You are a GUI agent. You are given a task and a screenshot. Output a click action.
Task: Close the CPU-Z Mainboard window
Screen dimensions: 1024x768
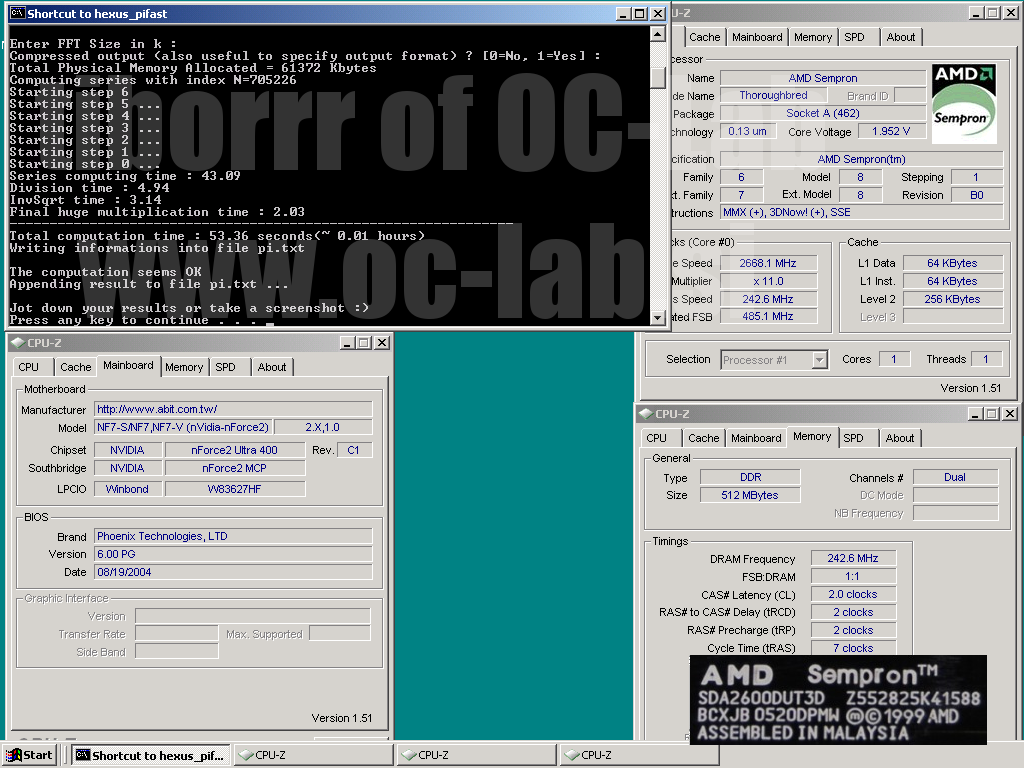pos(382,342)
